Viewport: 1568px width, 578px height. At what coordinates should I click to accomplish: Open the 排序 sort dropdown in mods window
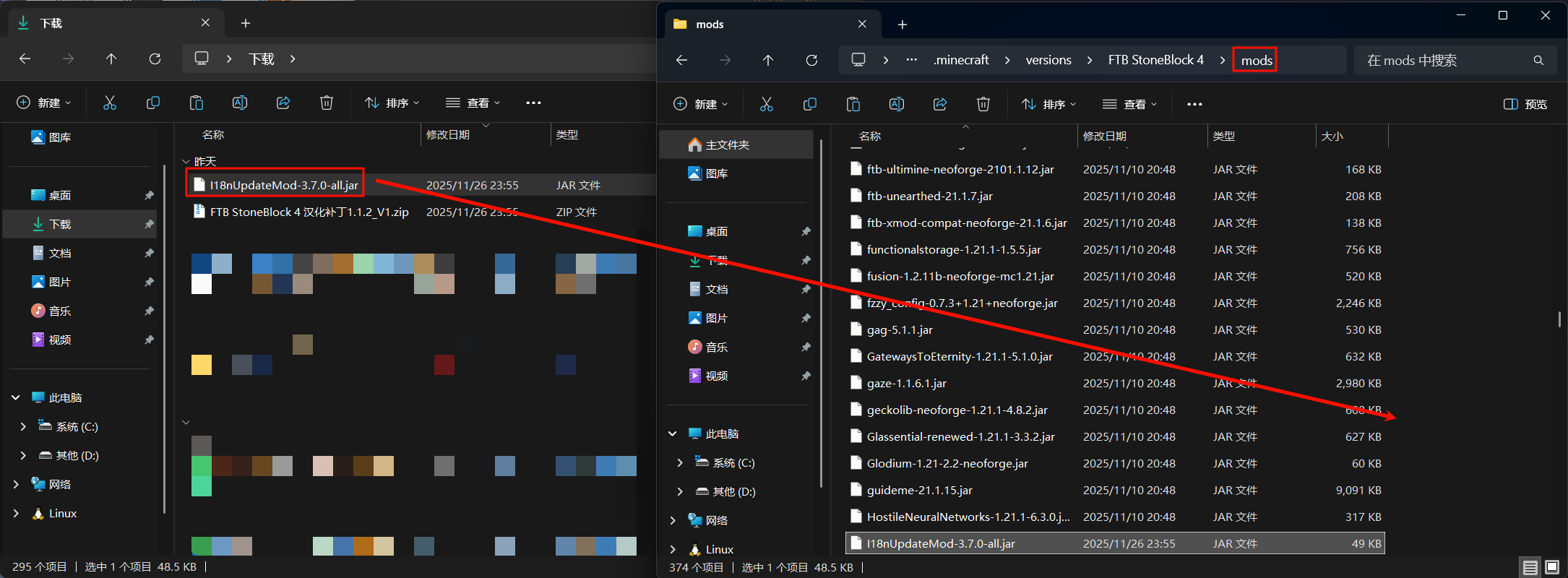coord(1048,104)
